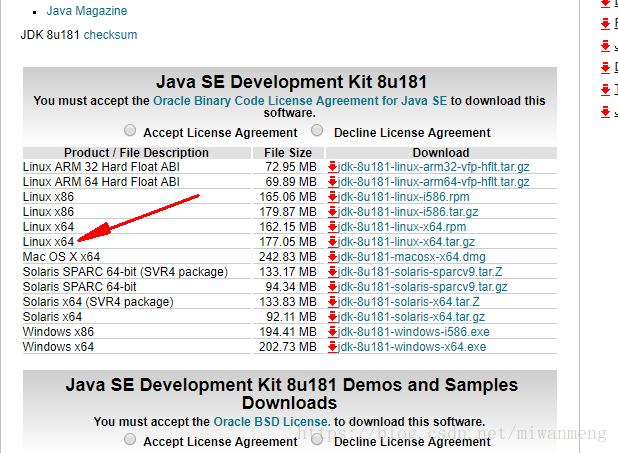Viewport: 618px width, 453px height.
Task: Download jdk-8u181-solaris-sparcv9.tar.Z file
Action: click(420, 272)
